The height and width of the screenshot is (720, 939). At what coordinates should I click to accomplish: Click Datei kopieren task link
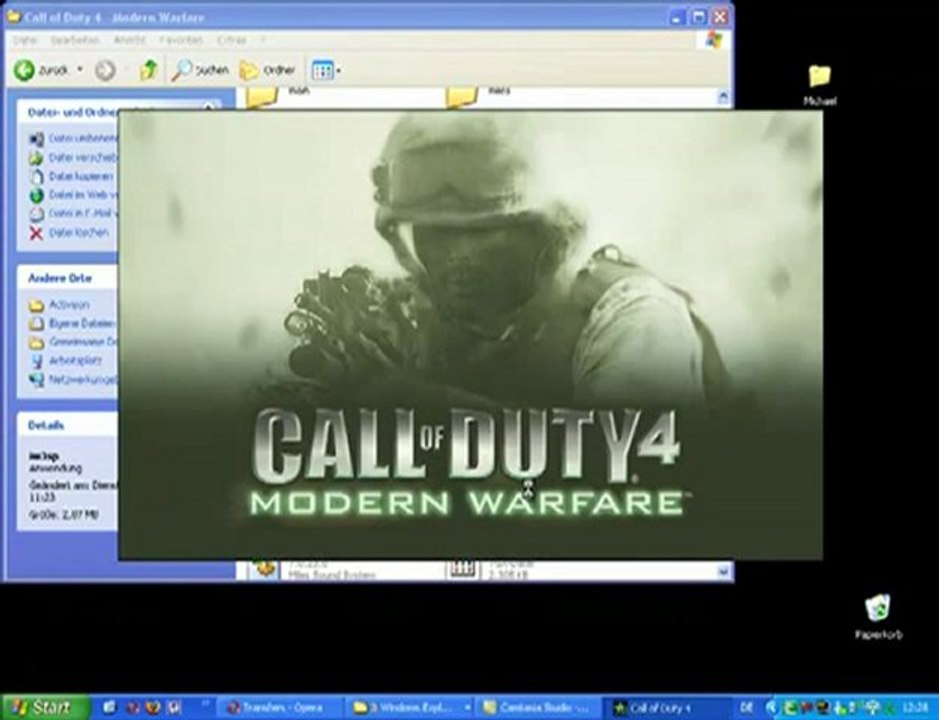click(81, 176)
